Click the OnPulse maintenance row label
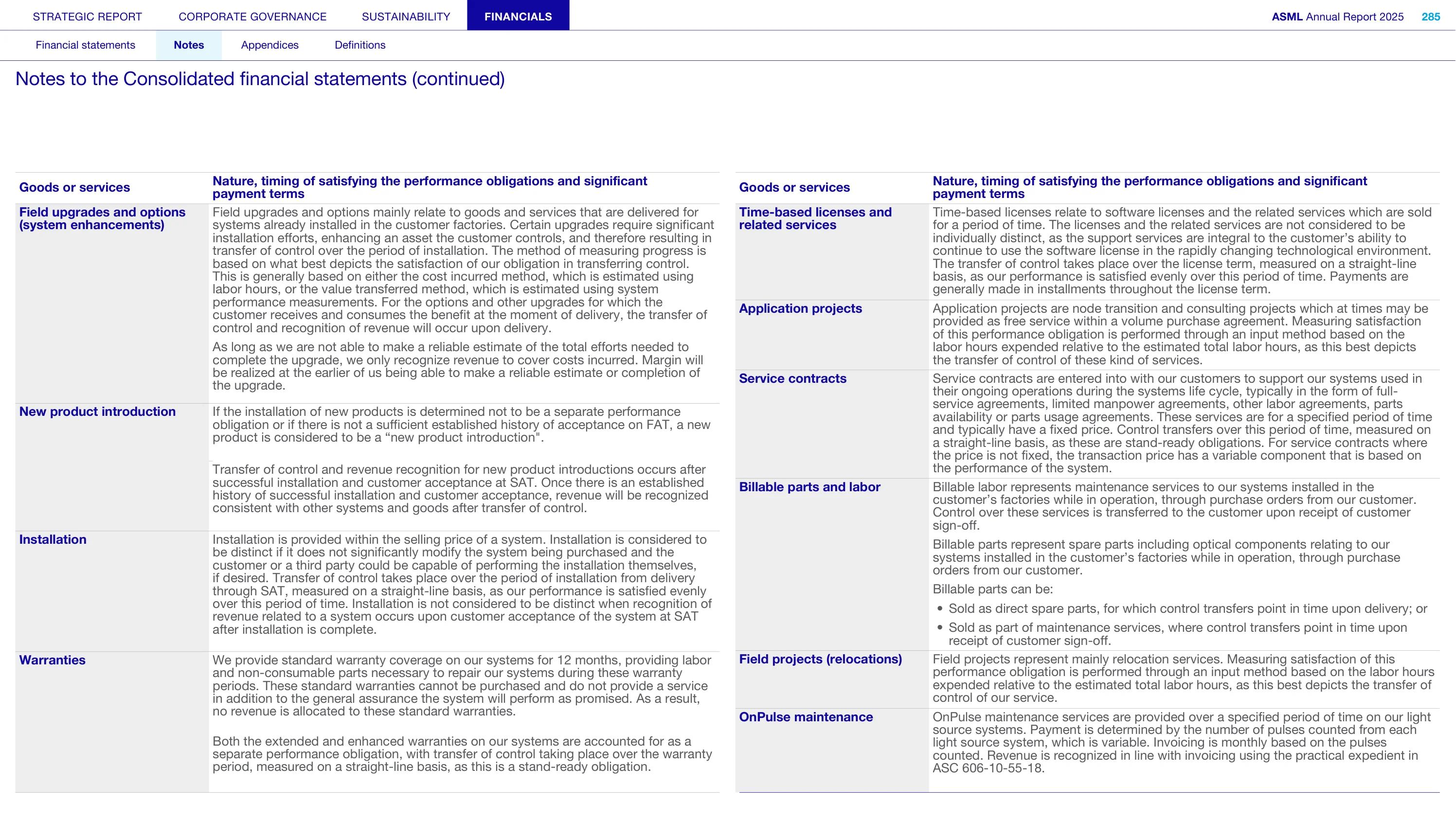The image size is (1456, 820). pyautogui.click(x=806, y=717)
